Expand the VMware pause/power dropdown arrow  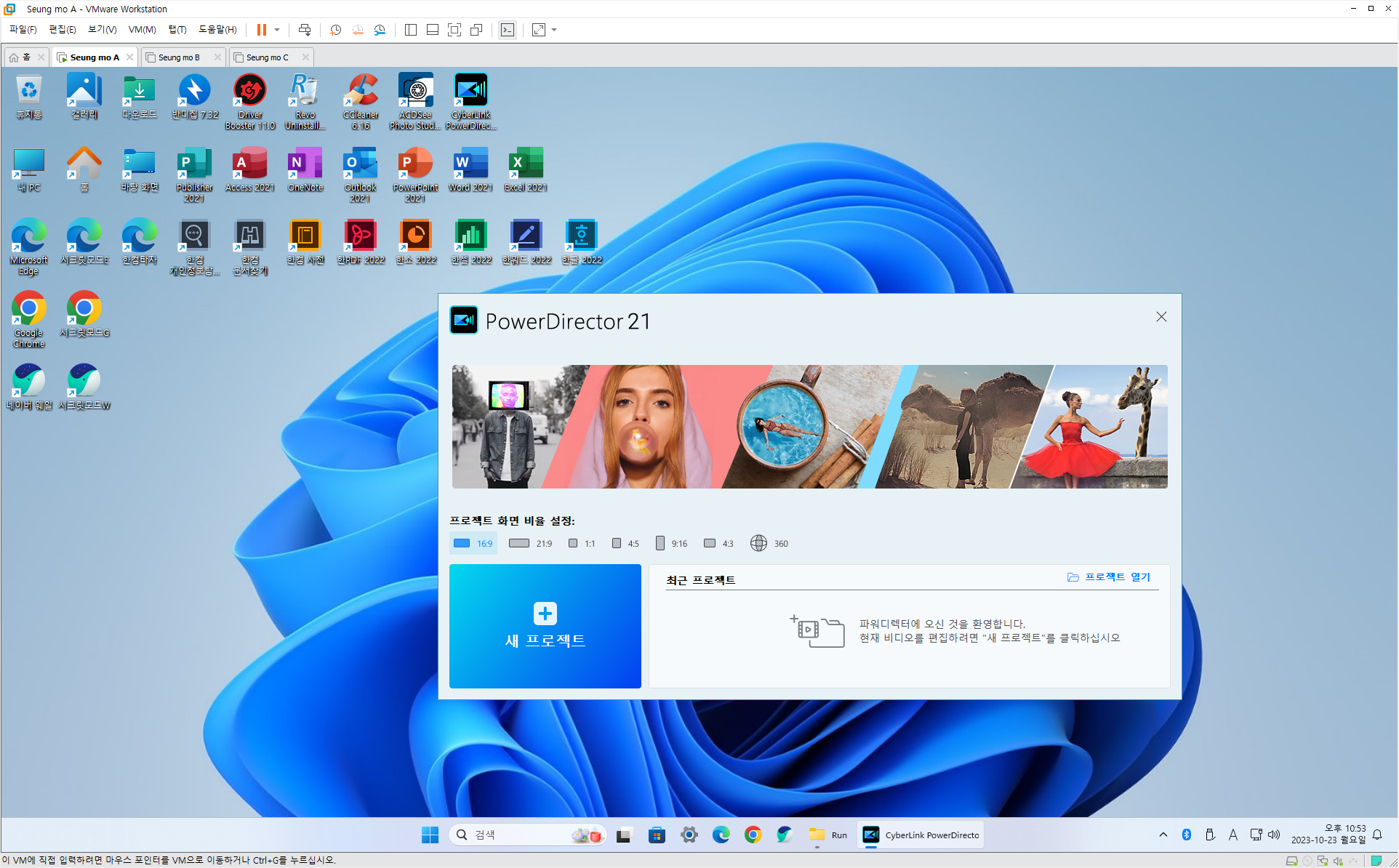277,30
